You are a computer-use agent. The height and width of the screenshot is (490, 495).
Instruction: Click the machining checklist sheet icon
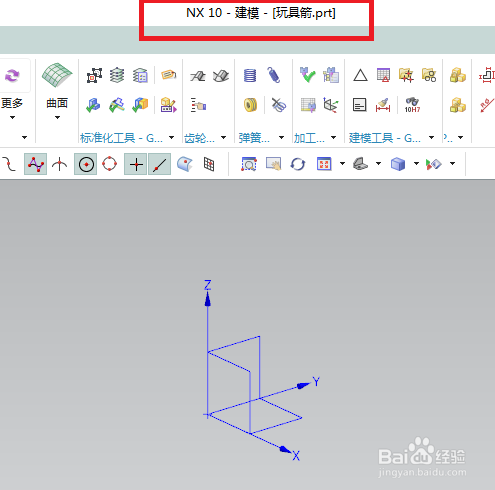tap(331, 75)
